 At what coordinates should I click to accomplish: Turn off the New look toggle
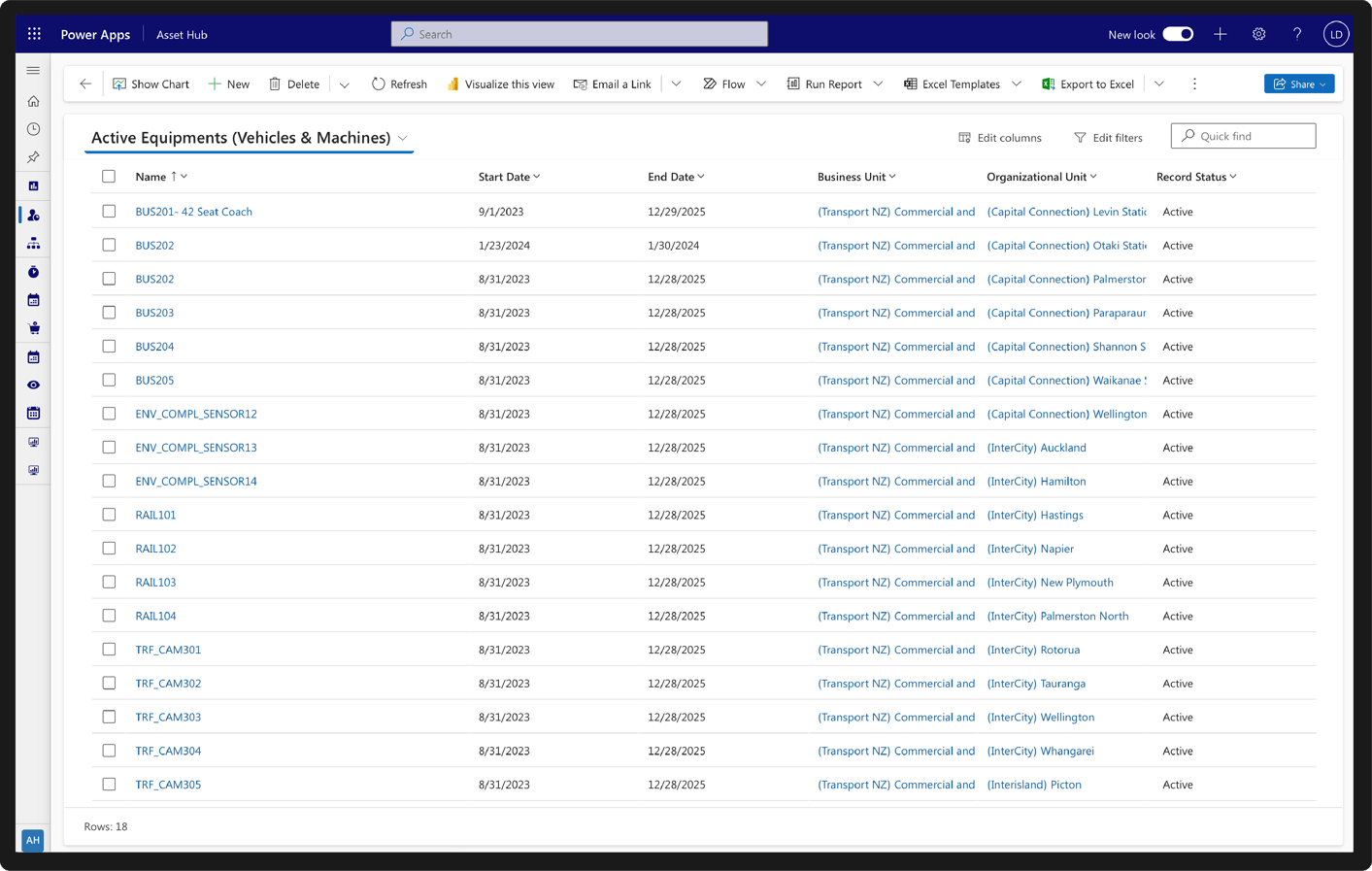pos(1178,34)
